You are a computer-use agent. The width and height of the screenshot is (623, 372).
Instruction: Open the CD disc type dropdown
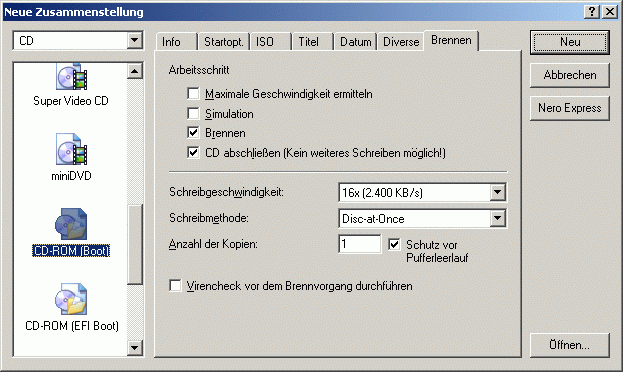(135, 40)
